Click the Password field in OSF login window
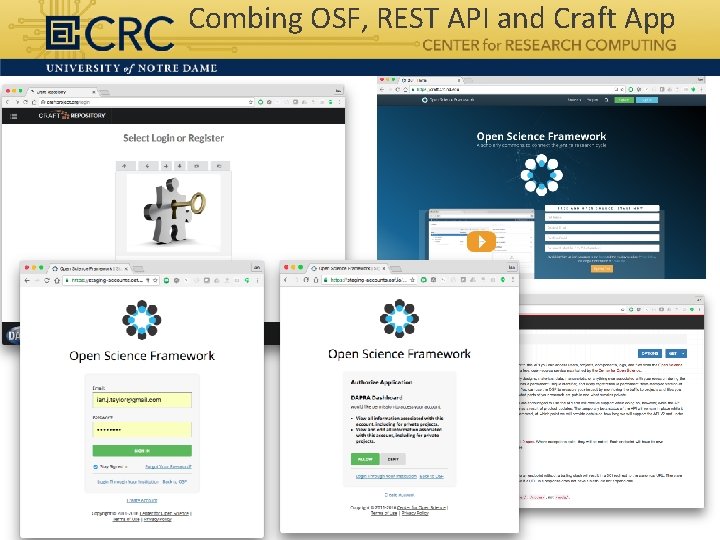This screenshot has height=540, width=720. 142,430
